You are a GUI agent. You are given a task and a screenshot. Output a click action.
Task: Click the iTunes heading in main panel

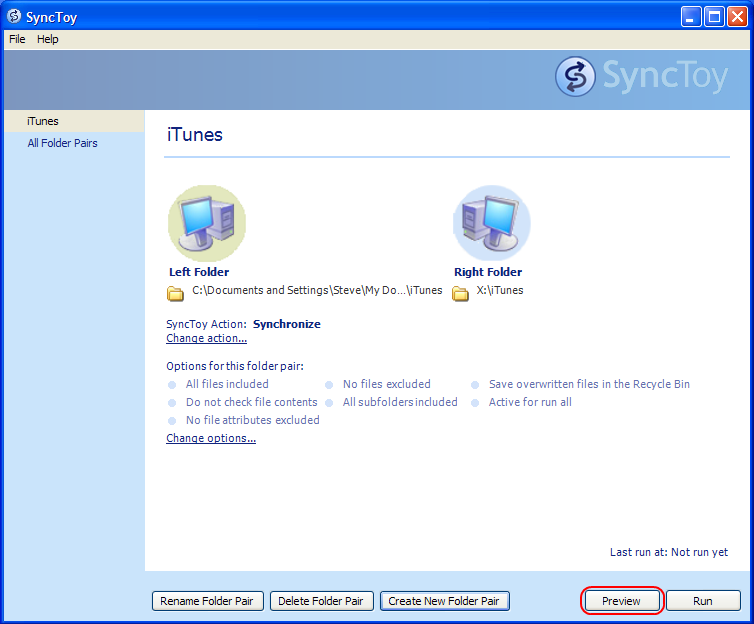pos(195,135)
